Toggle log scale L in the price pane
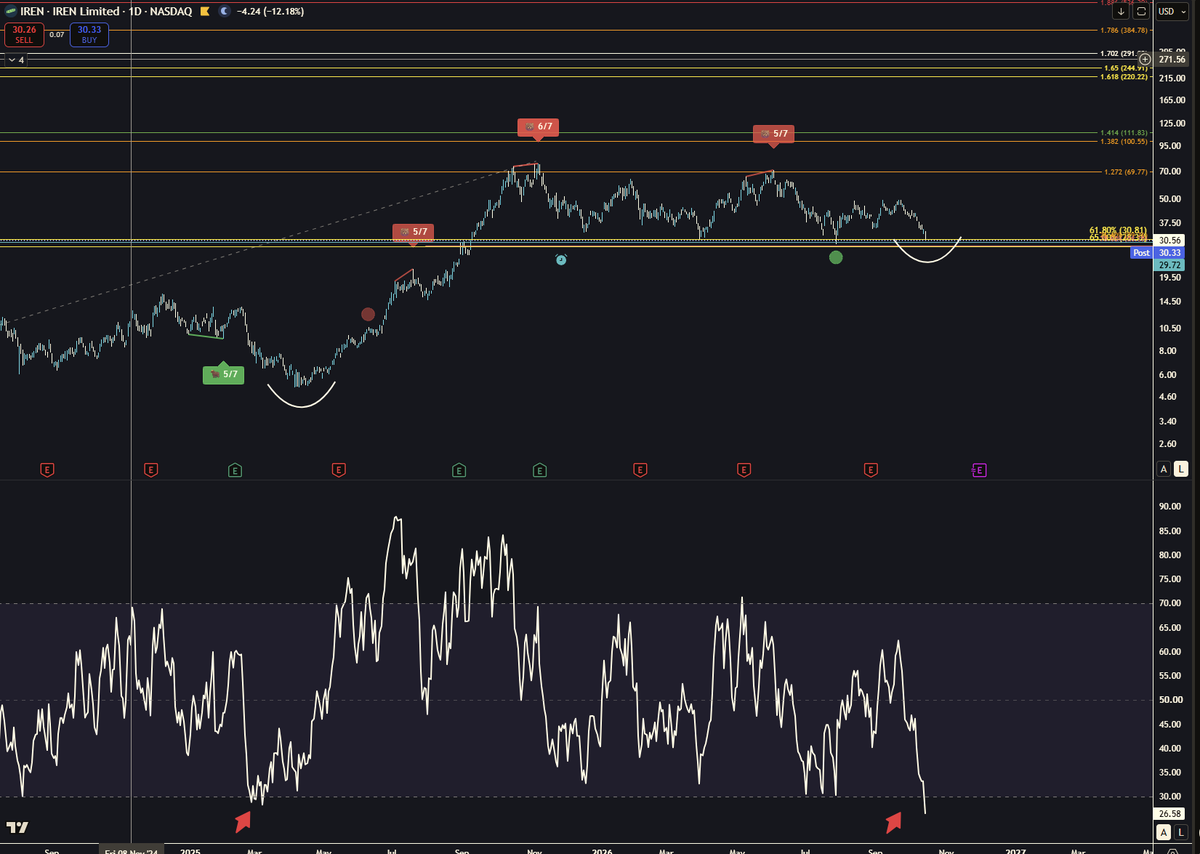1200x854 pixels. (x=1181, y=469)
